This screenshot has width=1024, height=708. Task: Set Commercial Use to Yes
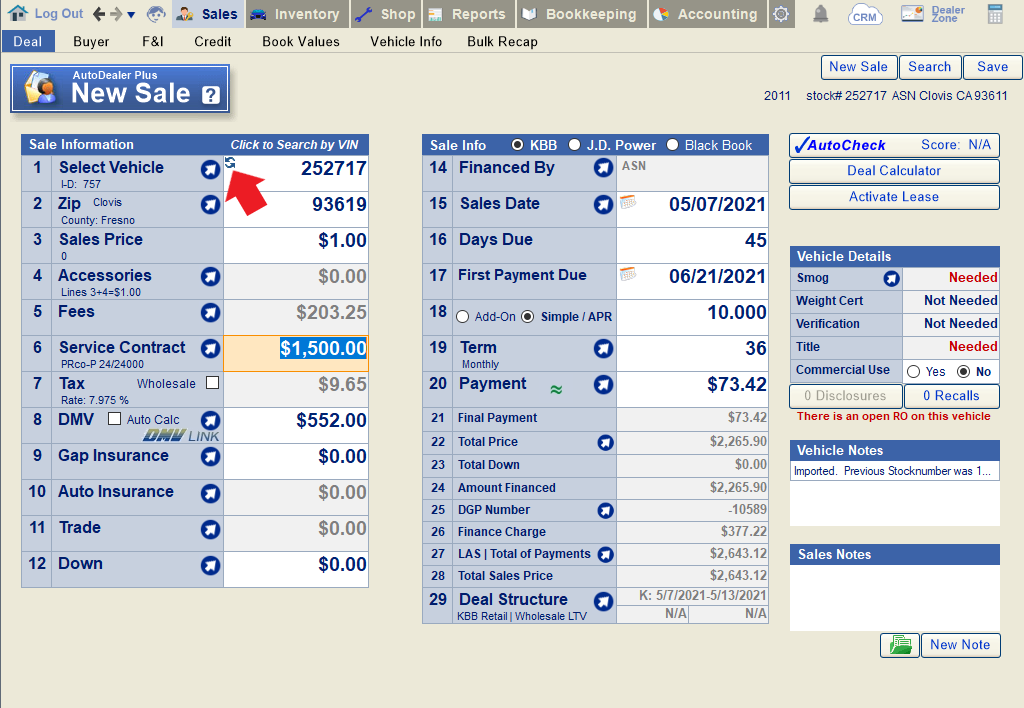coord(914,372)
